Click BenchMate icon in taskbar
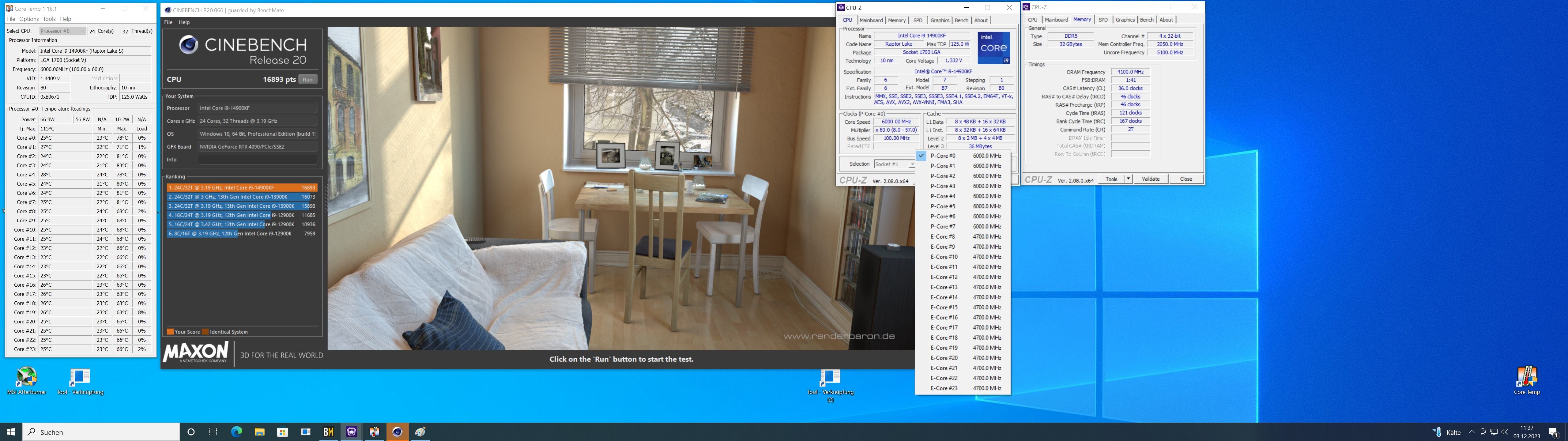1568x441 pixels. pyautogui.click(x=329, y=432)
